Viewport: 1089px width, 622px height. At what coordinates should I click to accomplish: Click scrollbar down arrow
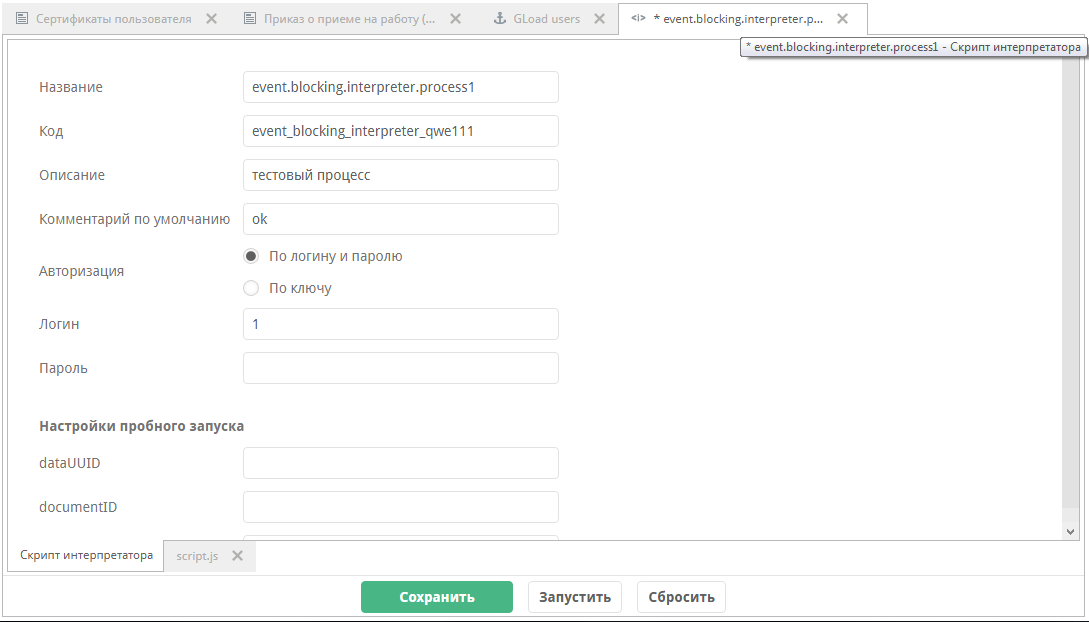[1070, 532]
